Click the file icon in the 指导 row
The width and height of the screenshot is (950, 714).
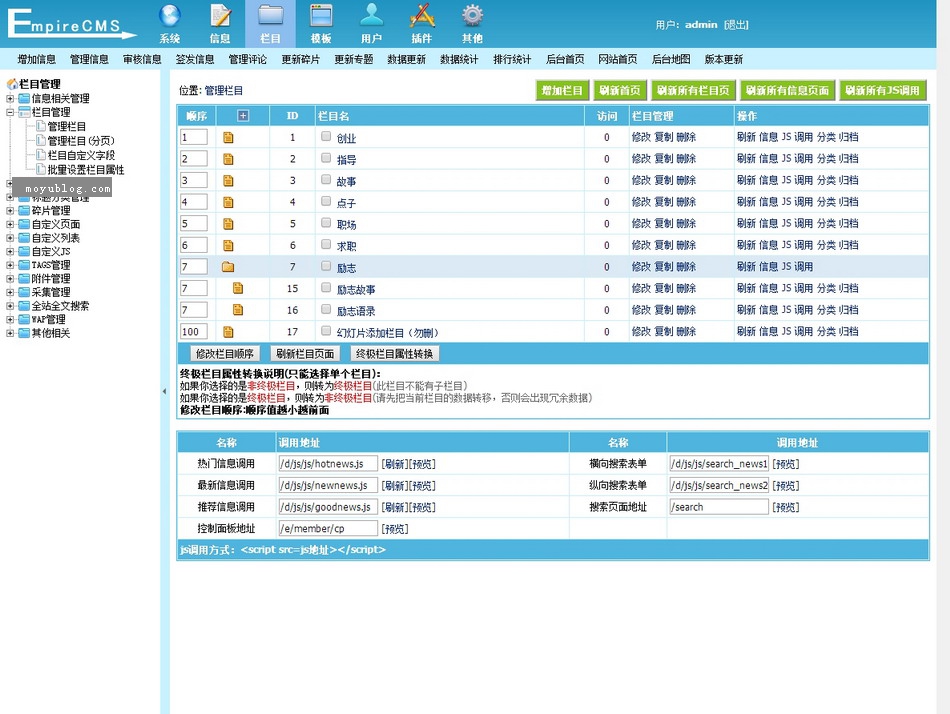coord(228,159)
